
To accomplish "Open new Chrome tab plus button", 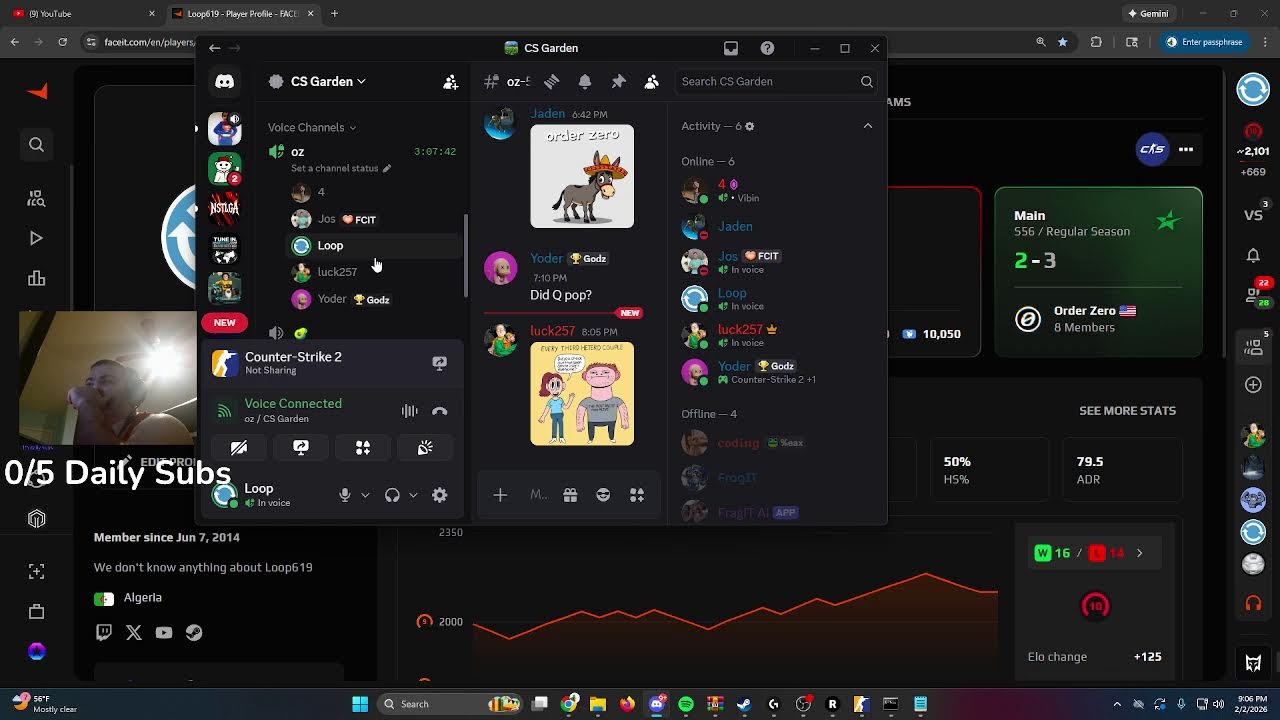I will pos(334,13).
